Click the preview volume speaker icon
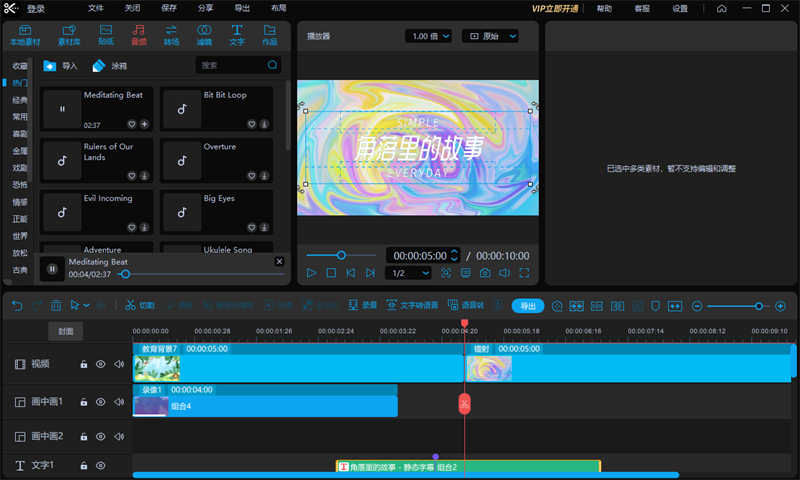 coord(505,273)
